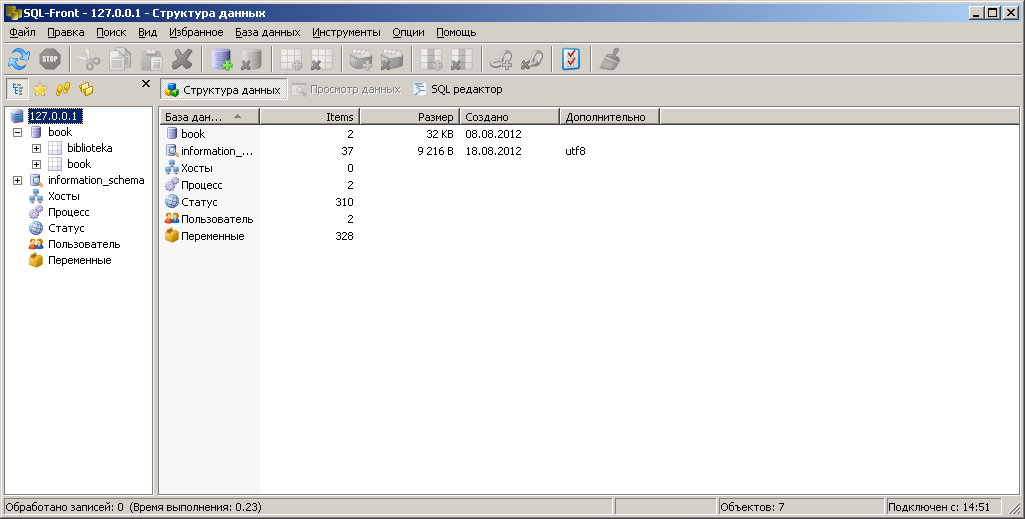
Task: Select the 127.0.0.1 server node
Action: pyautogui.click(x=55, y=116)
